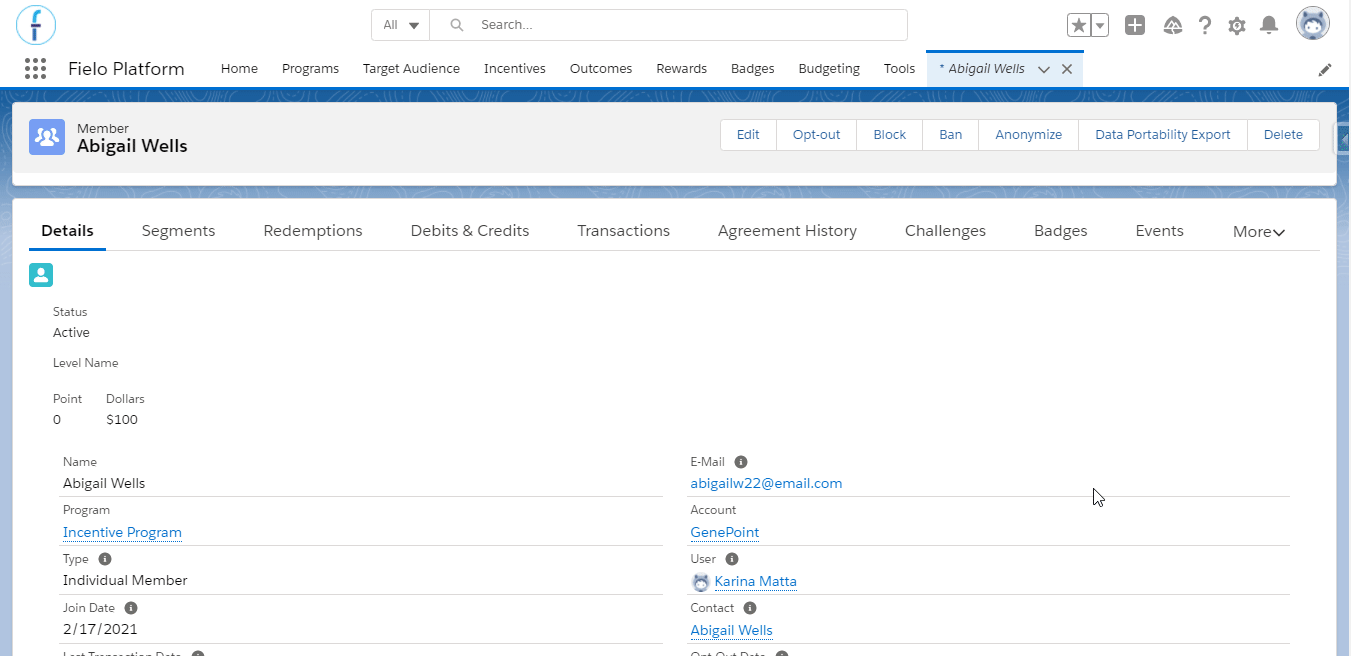Image resolution: width=1351 pixels, height=656 pixels.
Task: Click the Global Actions plus icon
Action: 1134,25
